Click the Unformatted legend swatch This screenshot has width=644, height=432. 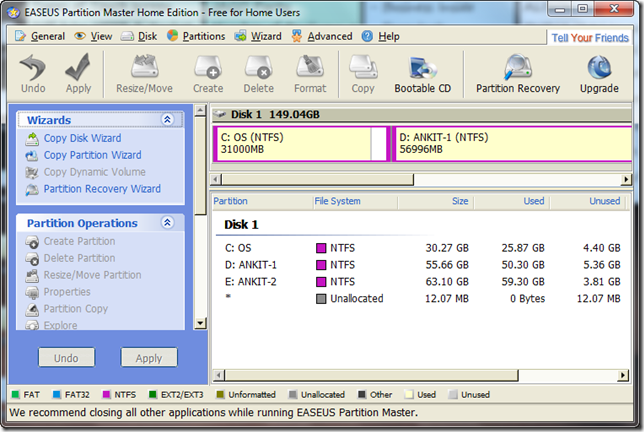point(220,395)
